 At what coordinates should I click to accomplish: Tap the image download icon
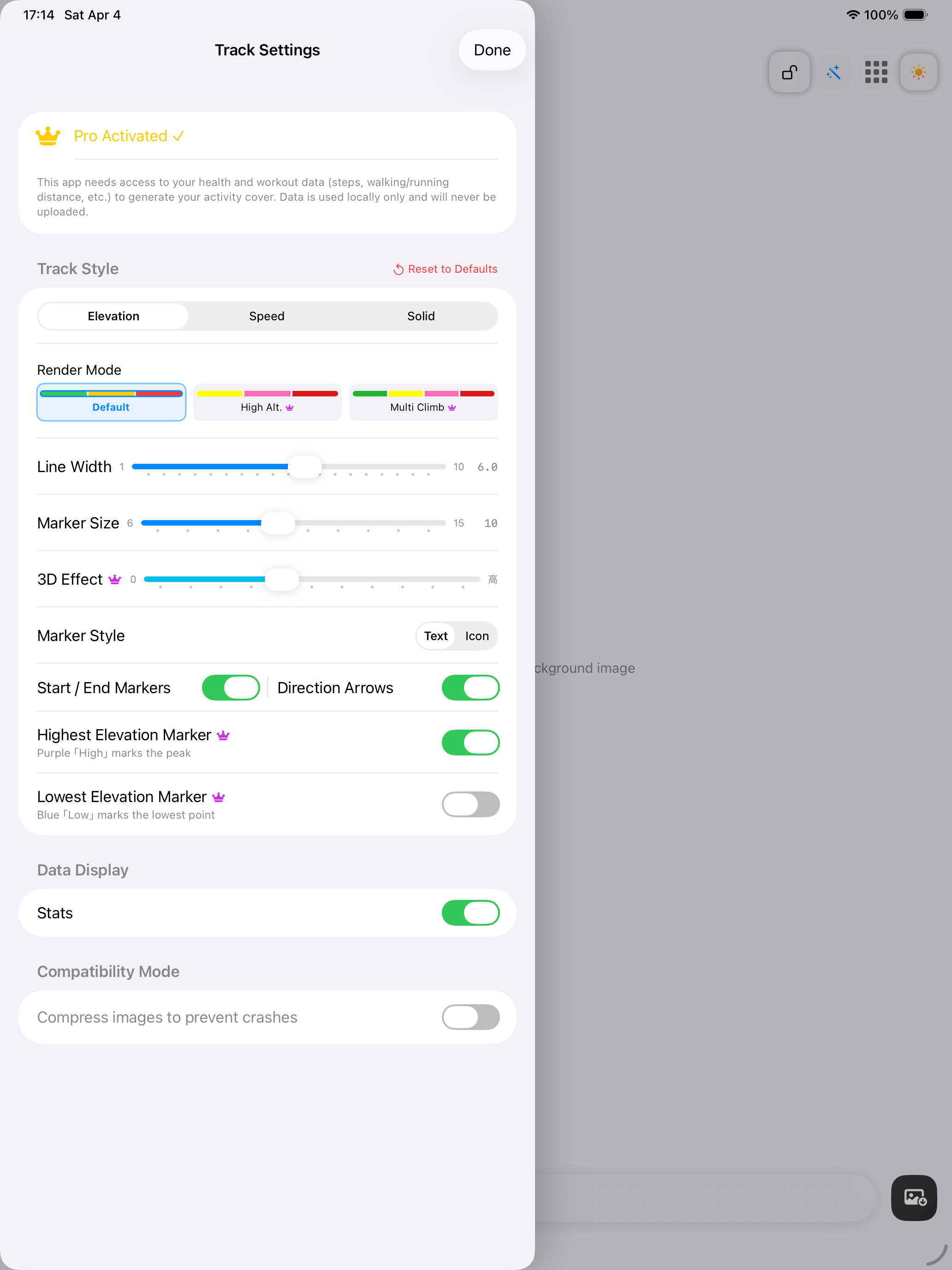(x=914, y=1198)
